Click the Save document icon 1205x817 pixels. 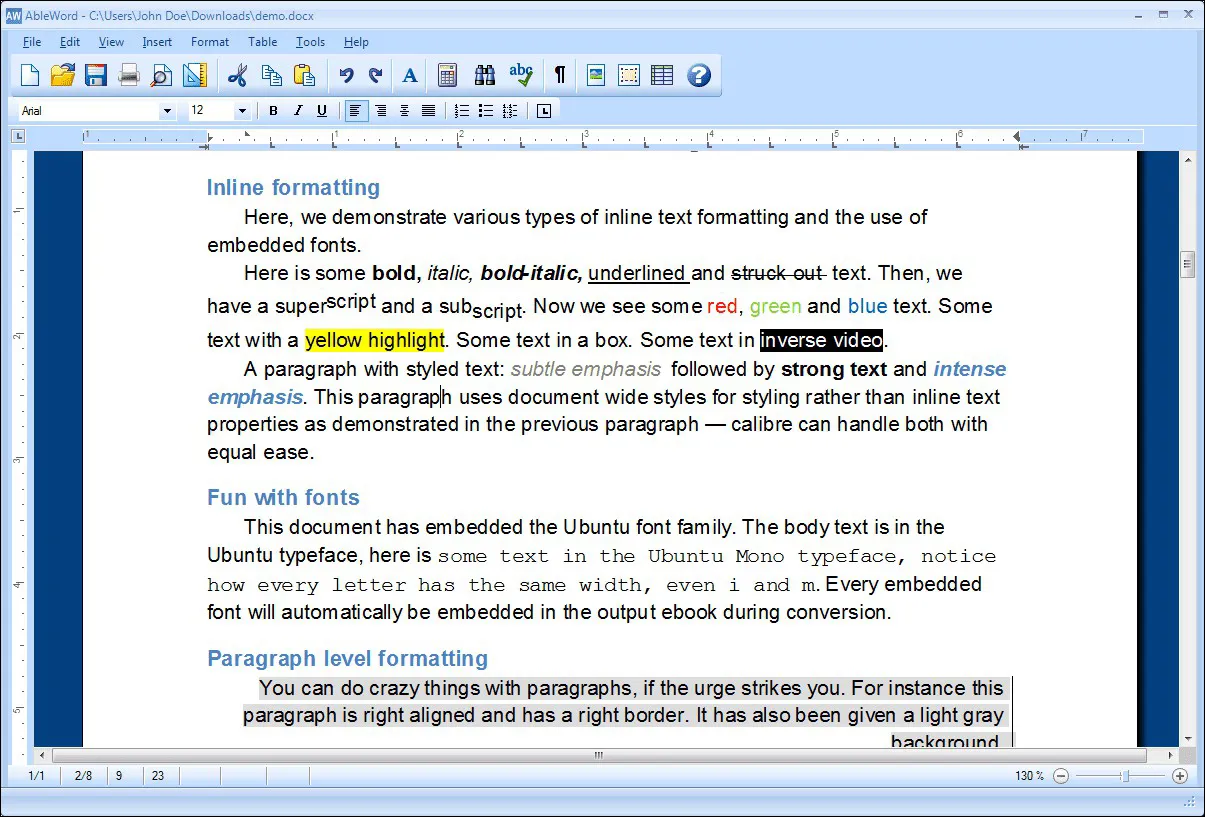click(95, 75)
